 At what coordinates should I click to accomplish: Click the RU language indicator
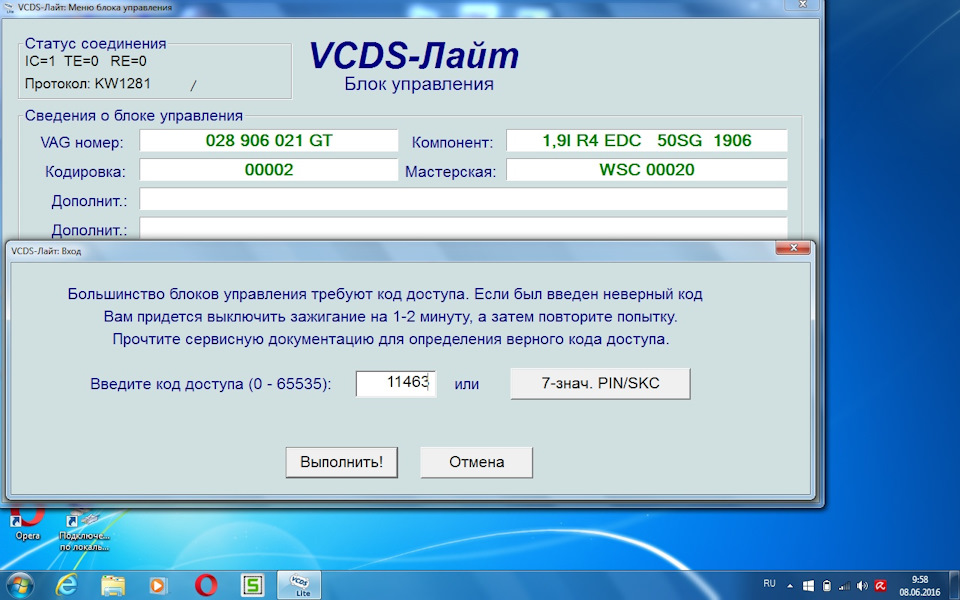click(x=770, y=583)
